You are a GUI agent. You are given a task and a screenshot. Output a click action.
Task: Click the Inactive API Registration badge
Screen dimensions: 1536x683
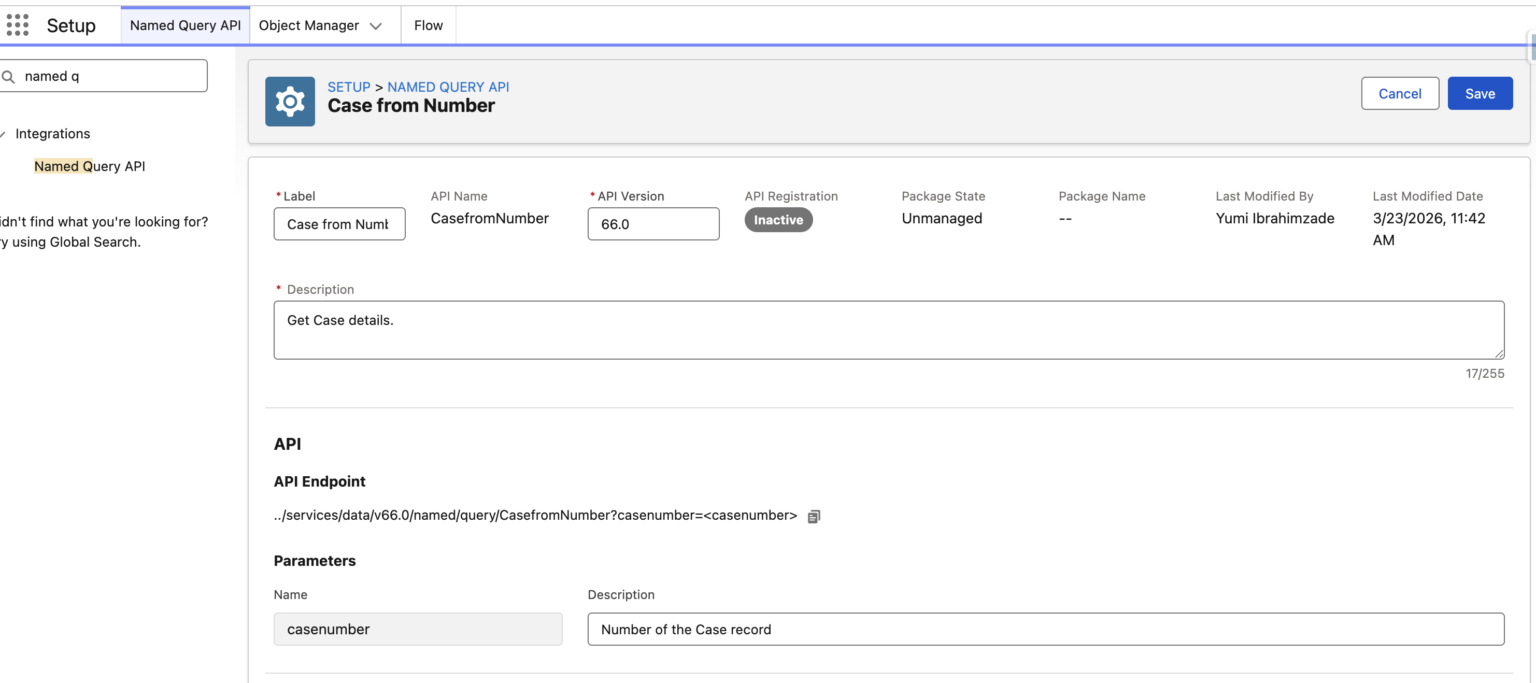tap(778, 220)
